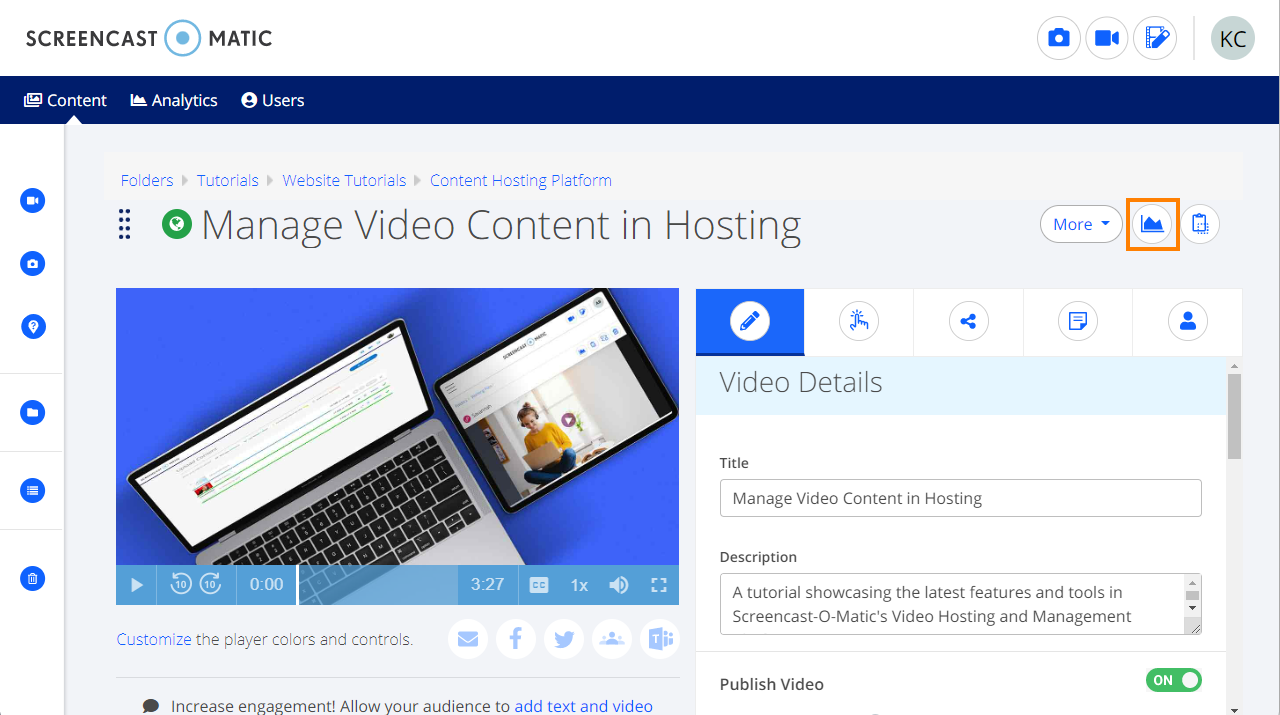Navigate to Website Tutorials breadcrumb
Viewport: 1280px width, 715px height.
pyautogui.click(x=344, y=180)
